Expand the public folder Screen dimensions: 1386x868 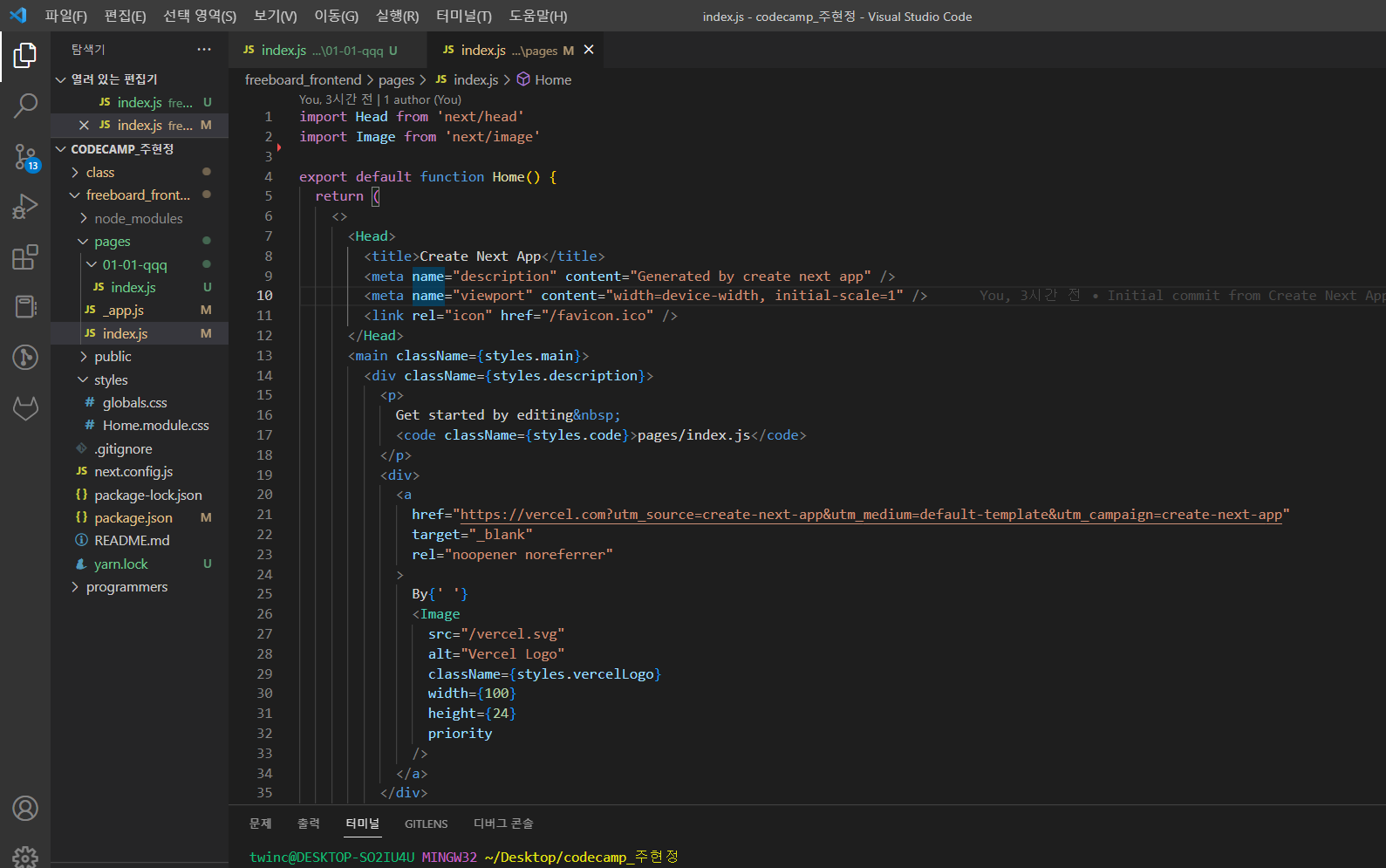click(x=84, y=357)
